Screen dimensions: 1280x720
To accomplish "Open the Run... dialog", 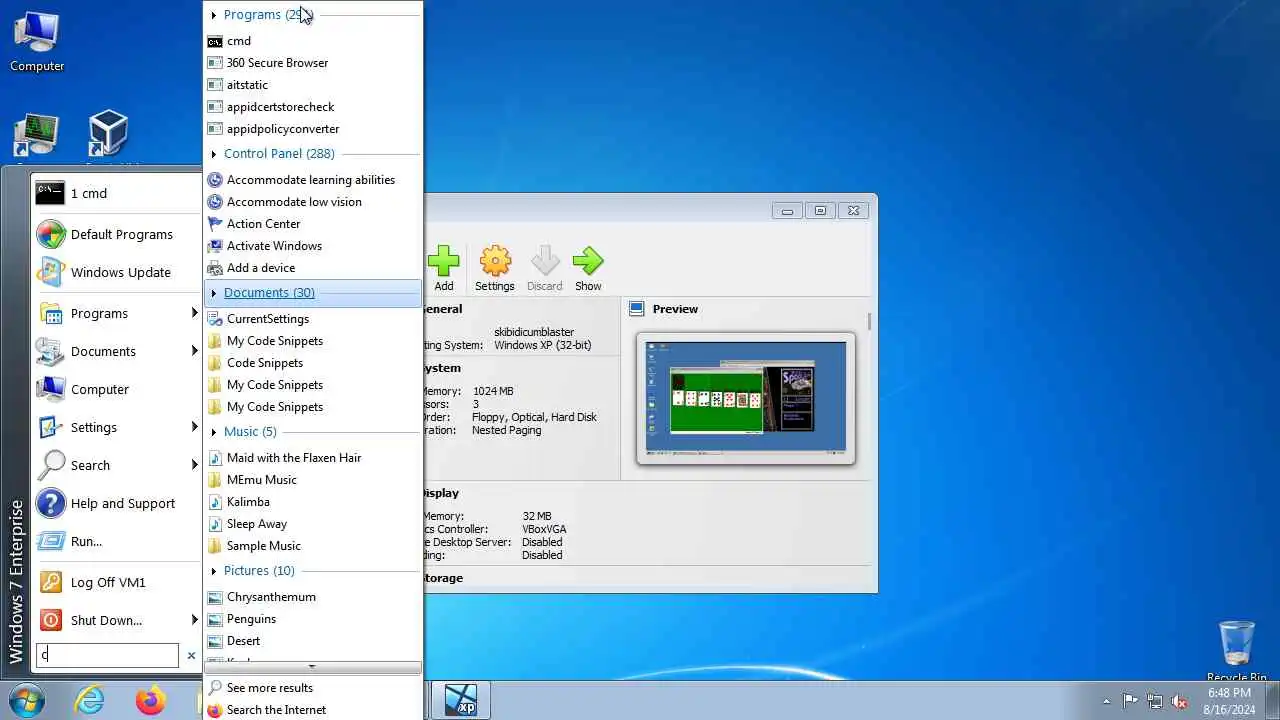I will point(117,541).
